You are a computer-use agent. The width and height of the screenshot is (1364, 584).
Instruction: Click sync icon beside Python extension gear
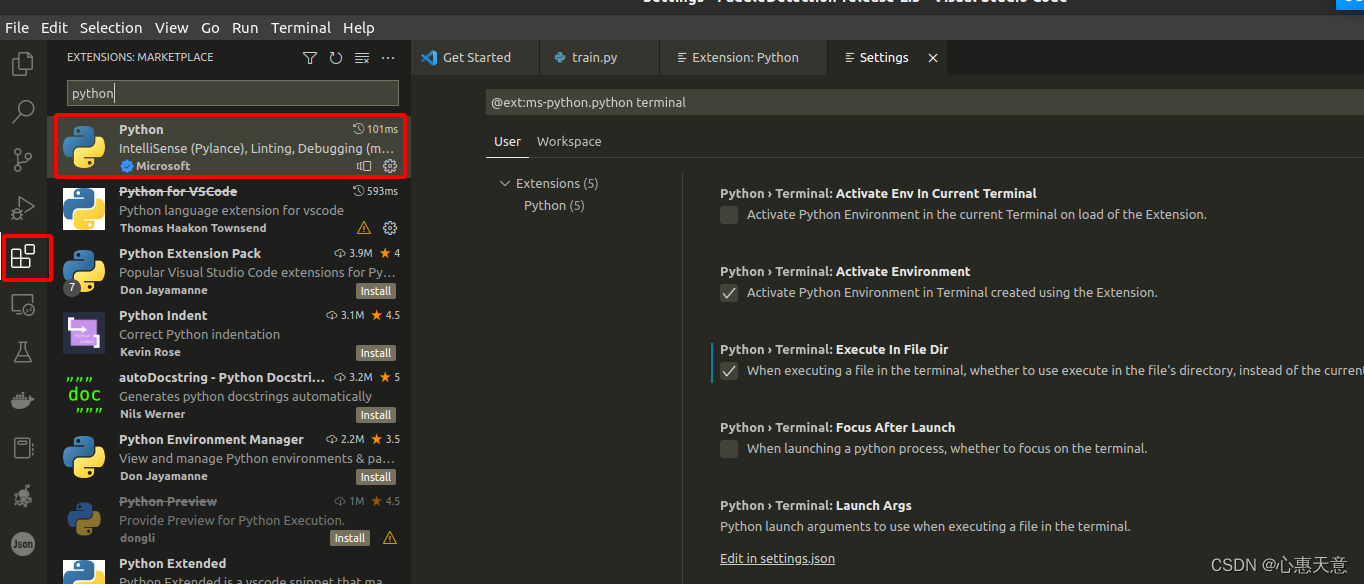pos(364,166)
